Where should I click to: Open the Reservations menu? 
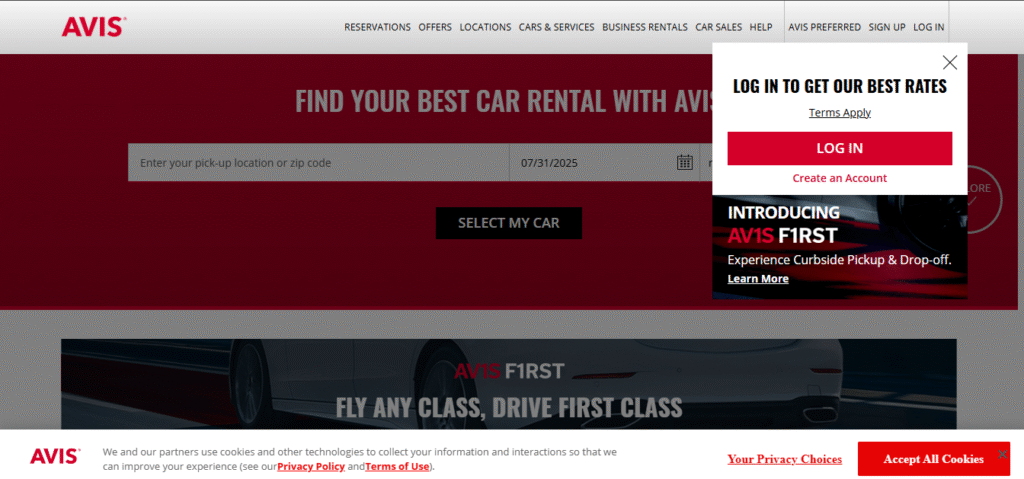[x=377, y=27]
